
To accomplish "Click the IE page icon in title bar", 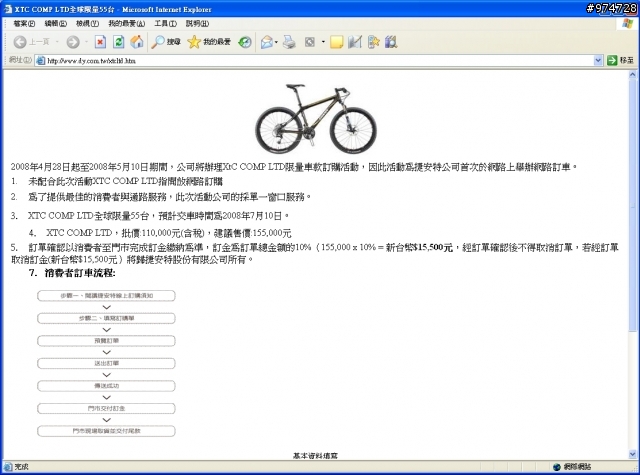I will (x=8, y=9).
